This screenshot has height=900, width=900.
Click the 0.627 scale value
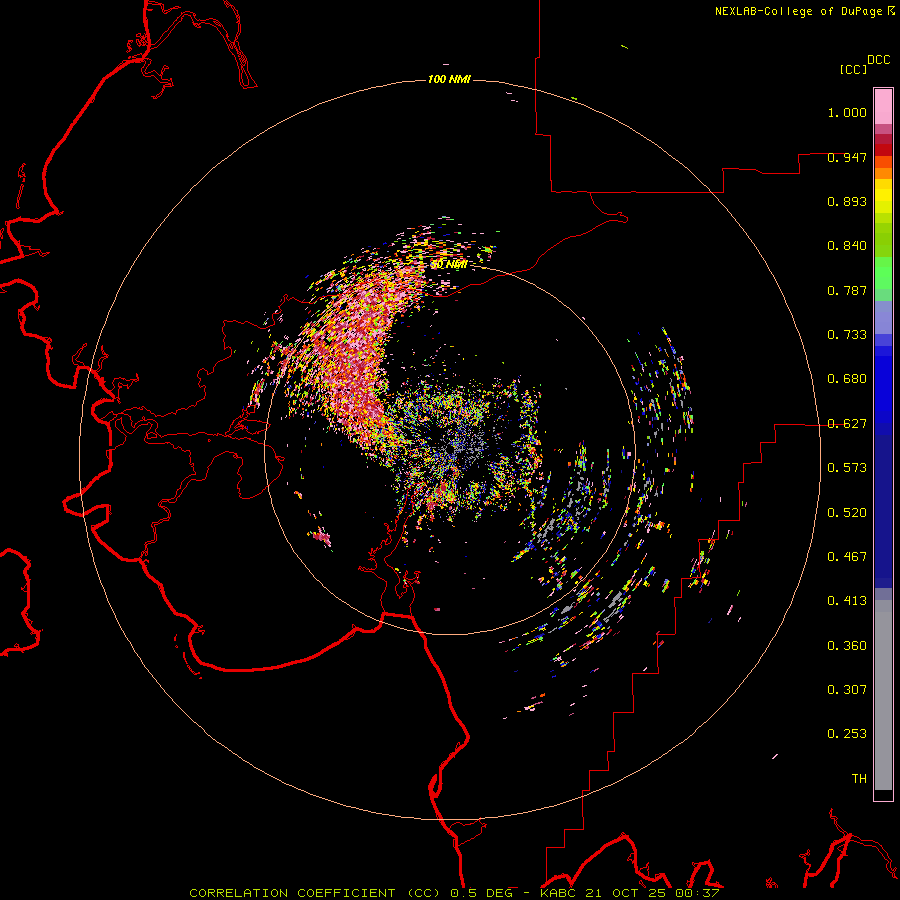click(847, 424)
